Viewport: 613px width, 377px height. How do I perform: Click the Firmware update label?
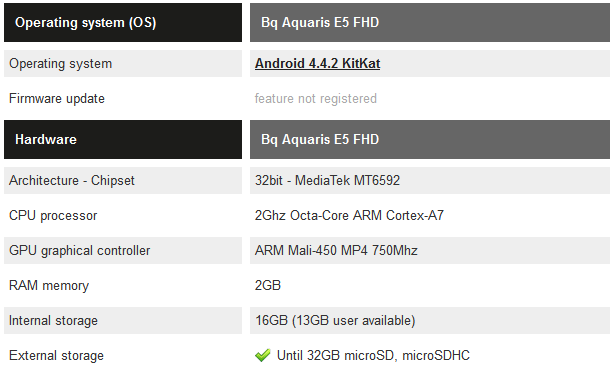(x=57, y=98)
